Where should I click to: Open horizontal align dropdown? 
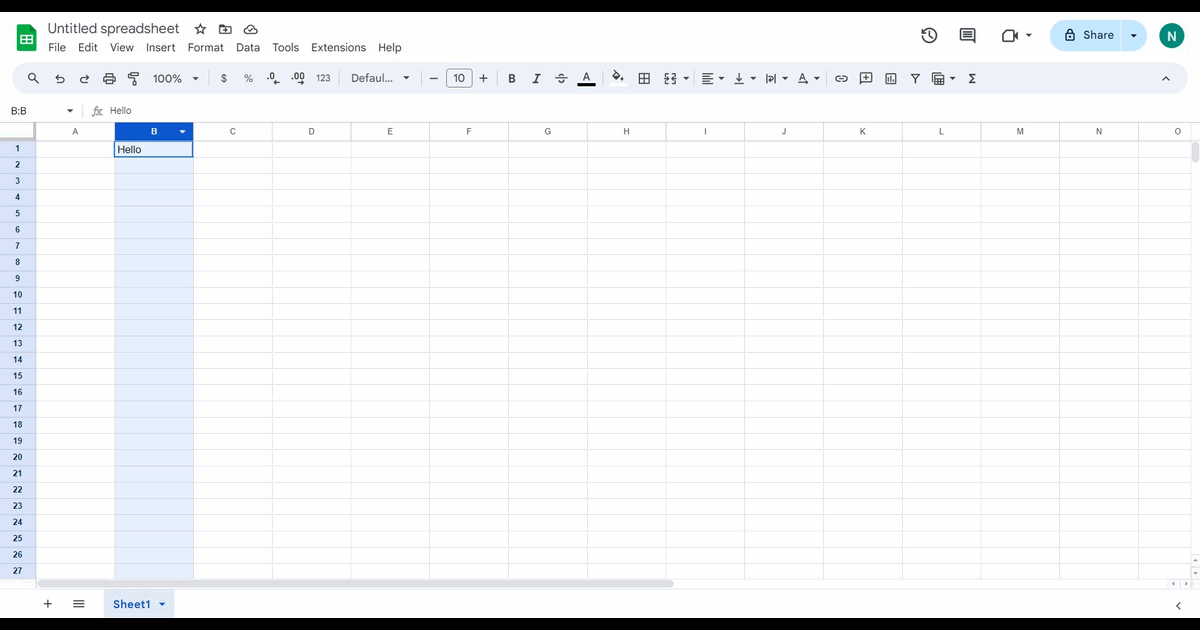[x=713, y=78]
